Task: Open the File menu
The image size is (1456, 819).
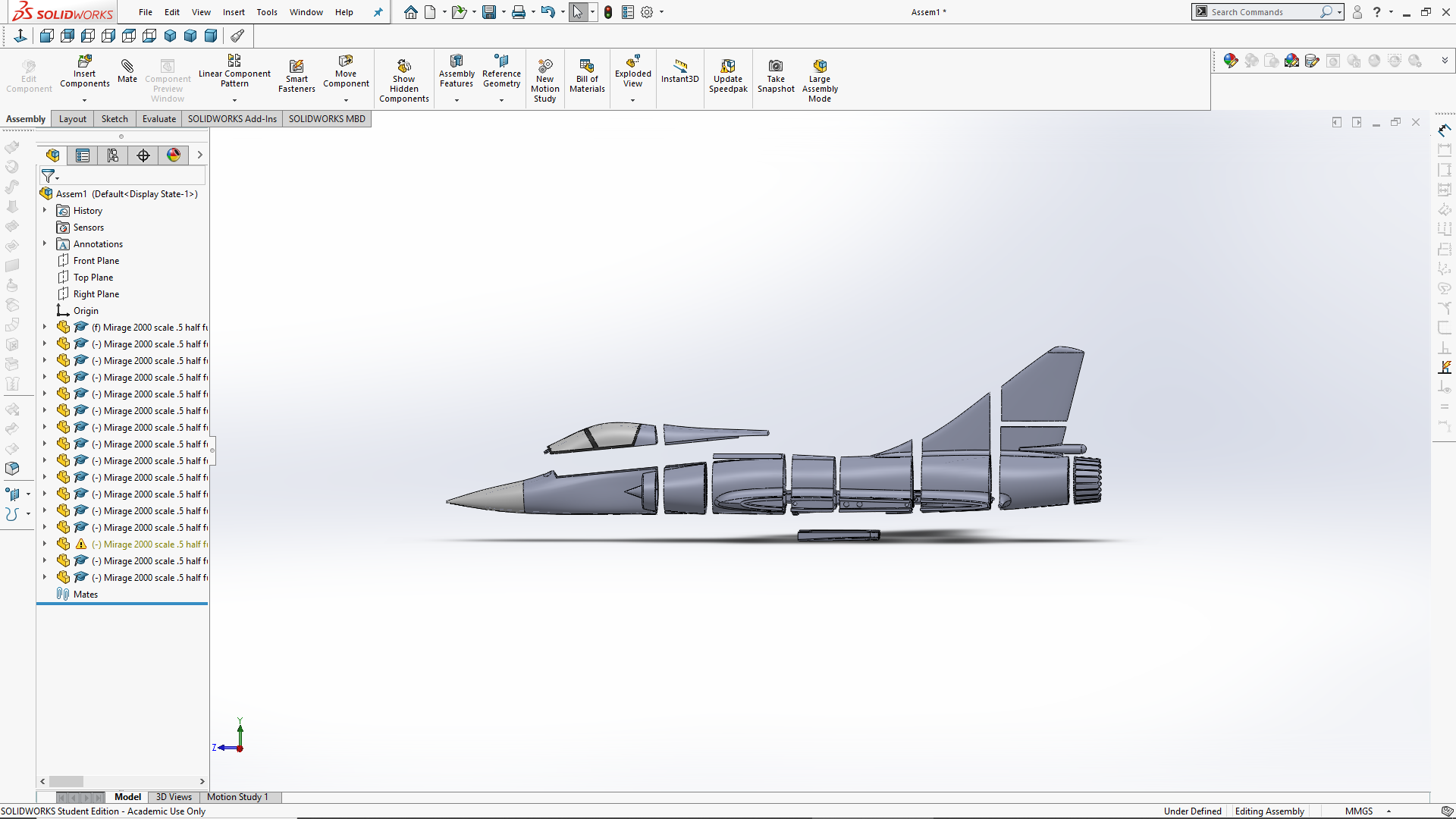Action: point(146,12)
